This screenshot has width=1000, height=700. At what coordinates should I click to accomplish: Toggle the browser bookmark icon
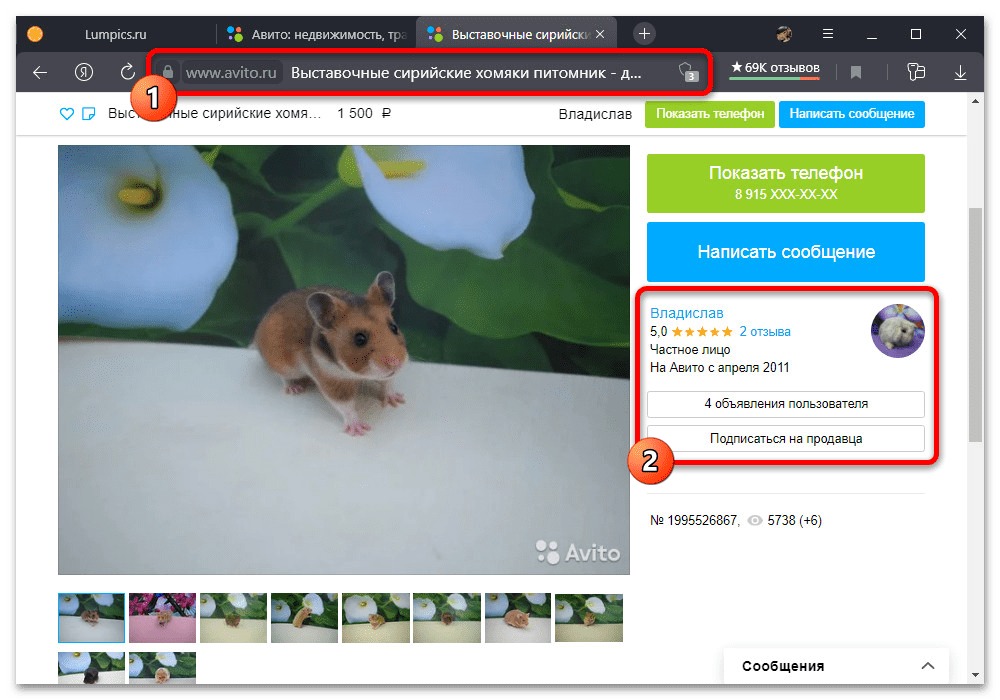856,72
